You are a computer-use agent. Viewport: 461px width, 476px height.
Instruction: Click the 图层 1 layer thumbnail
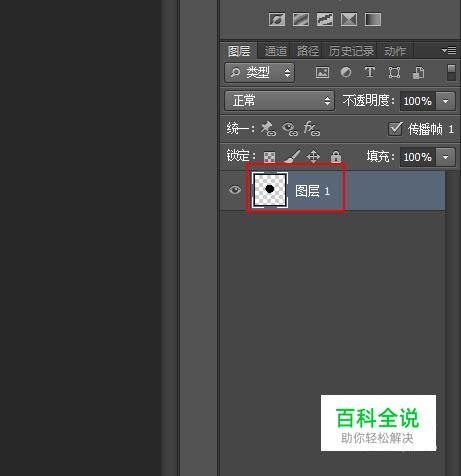(x=270, y=190)
